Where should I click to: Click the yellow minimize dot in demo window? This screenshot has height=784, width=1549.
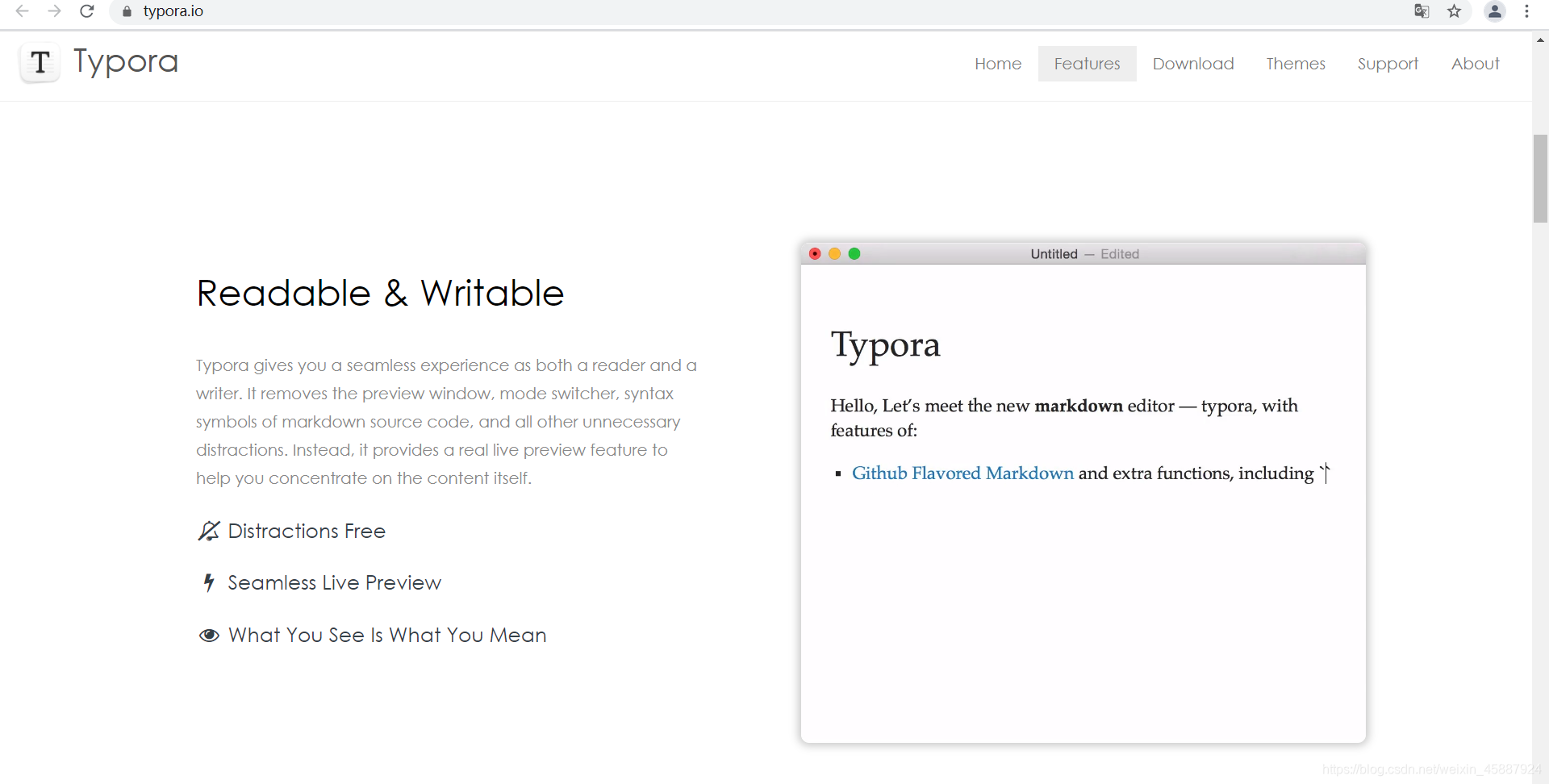tap(834, 254)
